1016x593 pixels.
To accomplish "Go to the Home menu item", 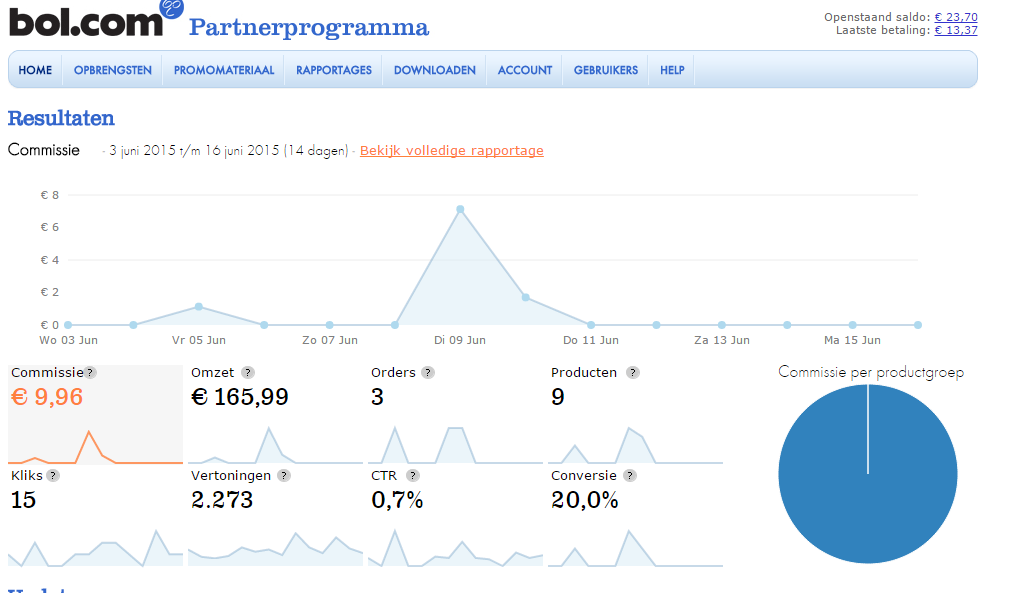I will pos(35,70).
